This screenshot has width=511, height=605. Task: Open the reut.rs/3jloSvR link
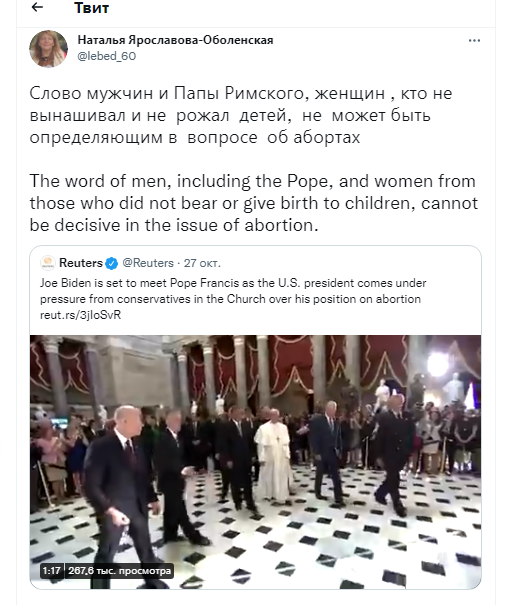click(x=80, y=315)
